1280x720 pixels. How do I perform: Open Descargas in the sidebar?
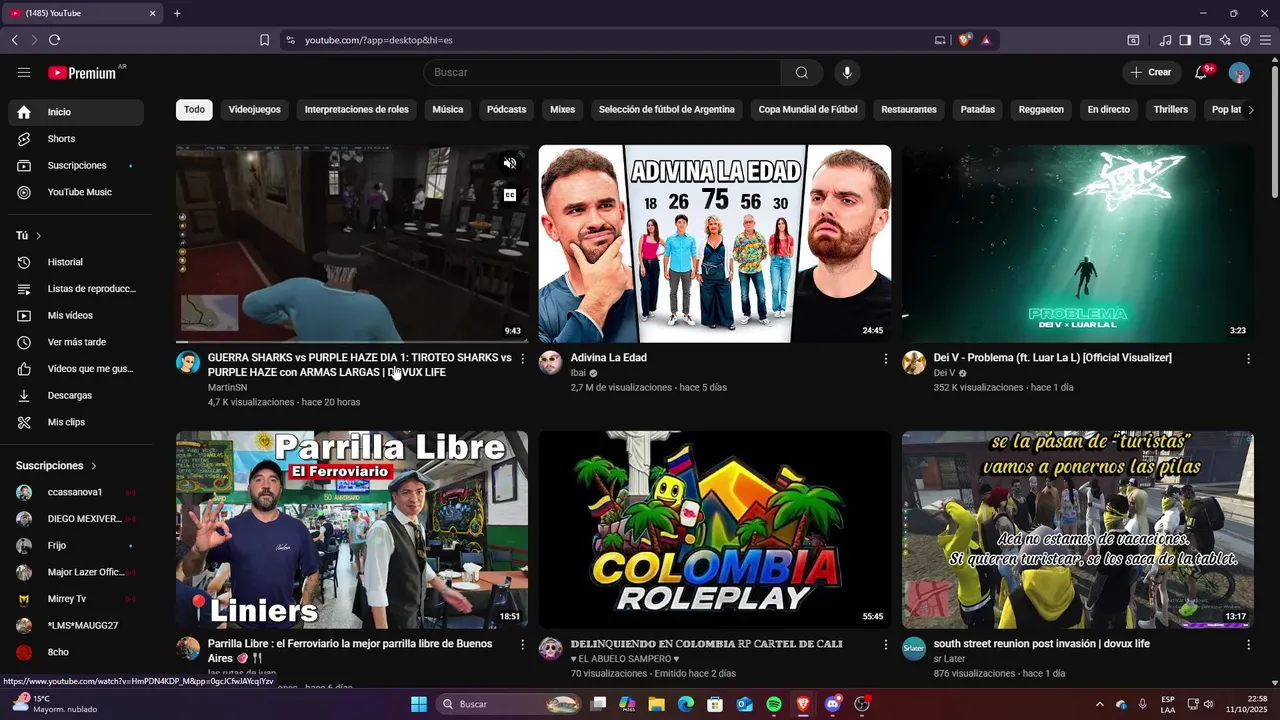[x=76, y=395]
